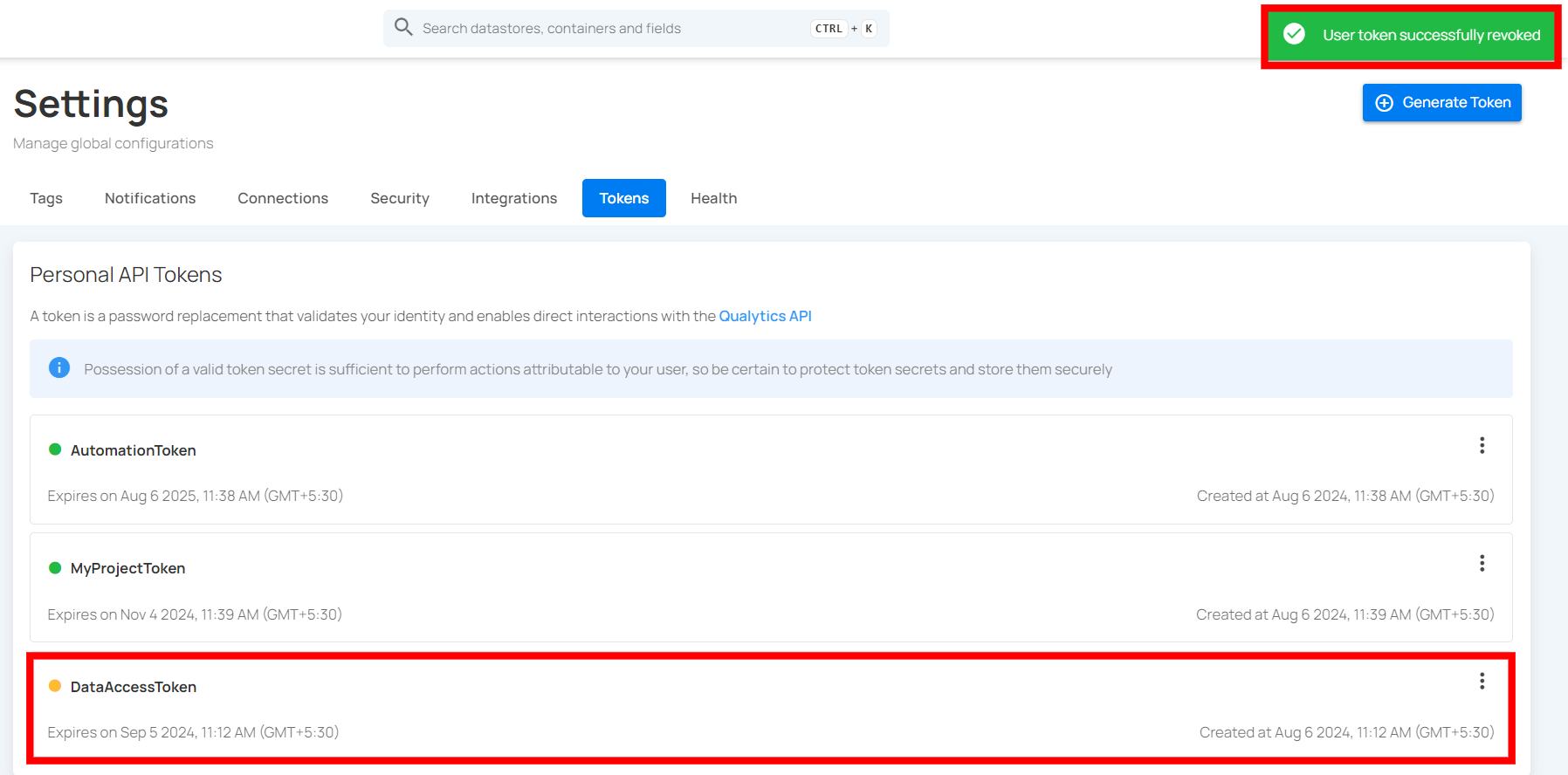Click 'Expires on Aug 6 2025, 11:38 AM' text
Image resolution: width=1568 pixels, height=775 pixels.
[x=195, y=496]
